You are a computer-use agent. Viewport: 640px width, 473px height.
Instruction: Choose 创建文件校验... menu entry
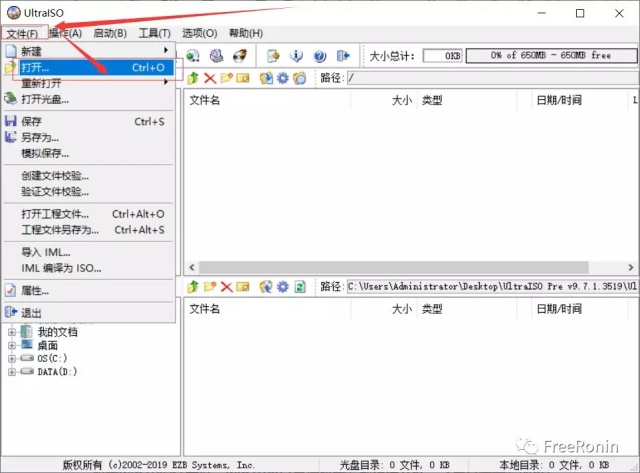[x=89, y=175]
